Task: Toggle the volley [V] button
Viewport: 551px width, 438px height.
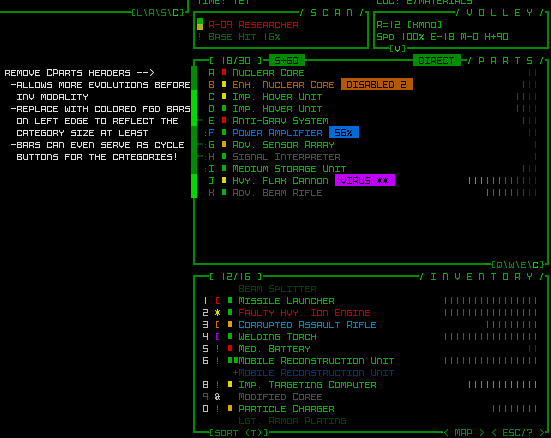Action: coord(397,49)
